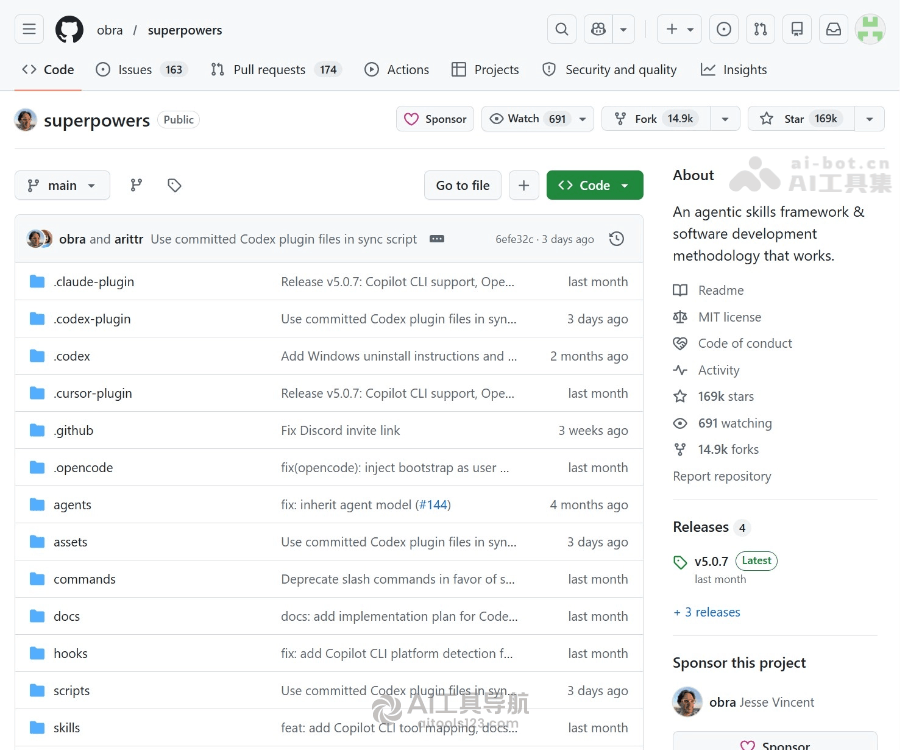Viewport: 900px width, 750px height.
Task: Expand the Copilot dropdown arrow
Action: [623, 29]
